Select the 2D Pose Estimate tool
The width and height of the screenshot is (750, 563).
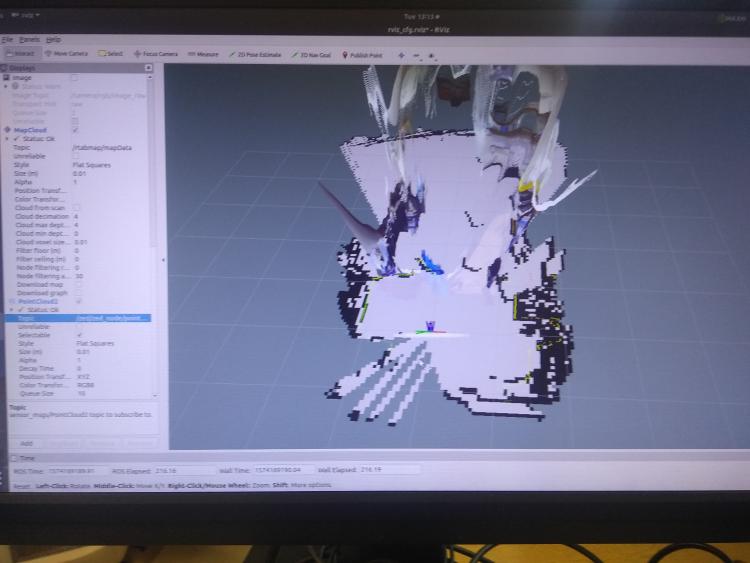tap(256, 54)
